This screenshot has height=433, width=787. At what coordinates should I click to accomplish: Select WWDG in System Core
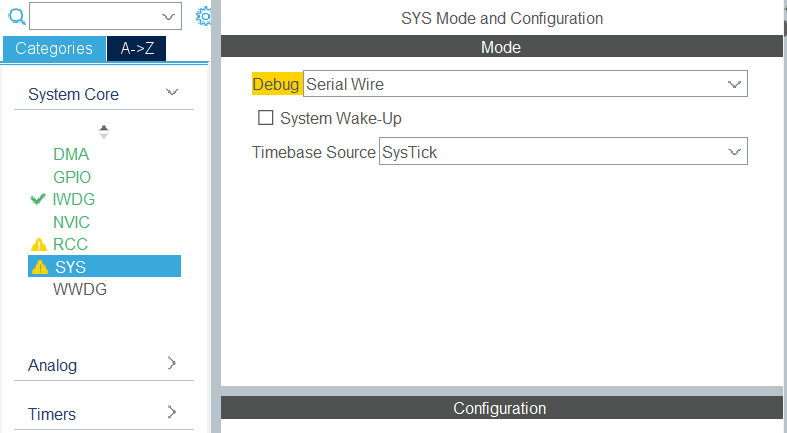[x=80, y=290]
